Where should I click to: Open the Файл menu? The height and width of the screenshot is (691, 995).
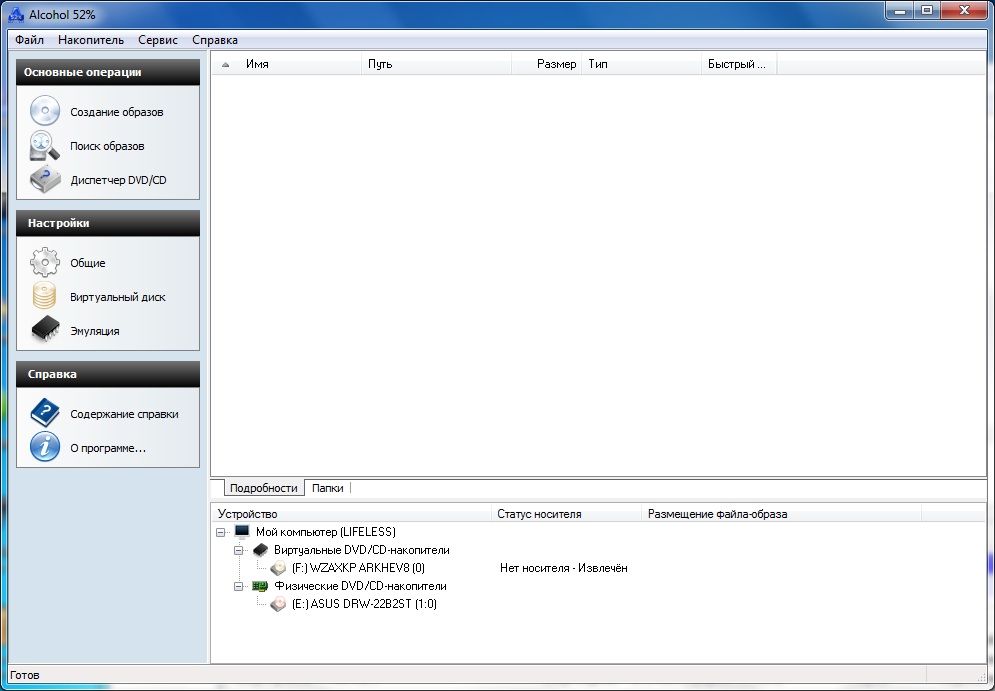[29, 40]
